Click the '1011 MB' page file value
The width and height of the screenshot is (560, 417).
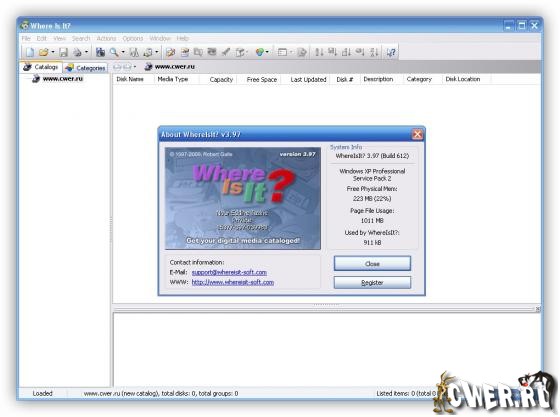[372, 221]
